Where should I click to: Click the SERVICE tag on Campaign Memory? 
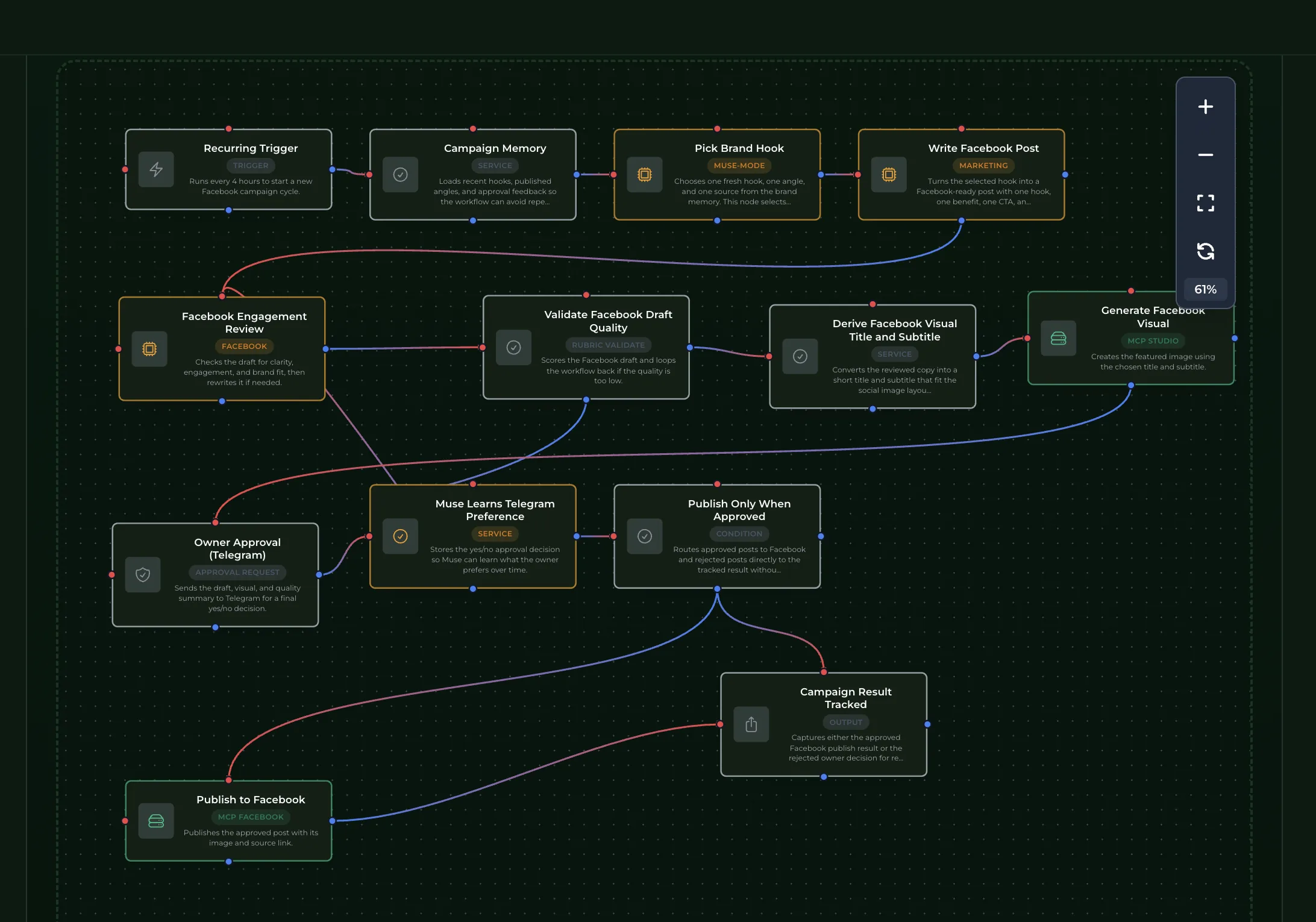pos(495,165)
